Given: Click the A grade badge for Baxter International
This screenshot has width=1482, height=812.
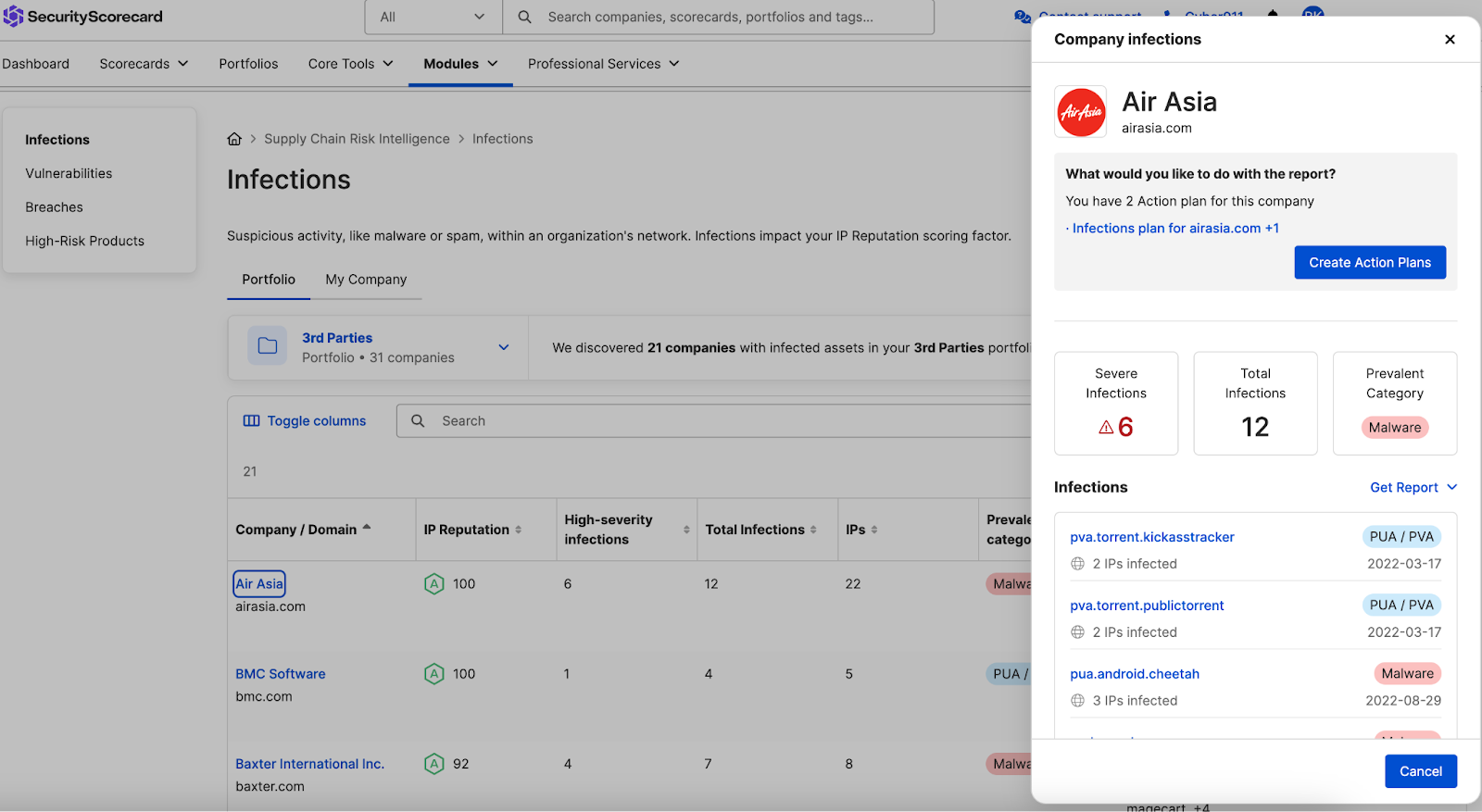Looking at the screenshot, I should pyautogui.click(x=434, y=764).
